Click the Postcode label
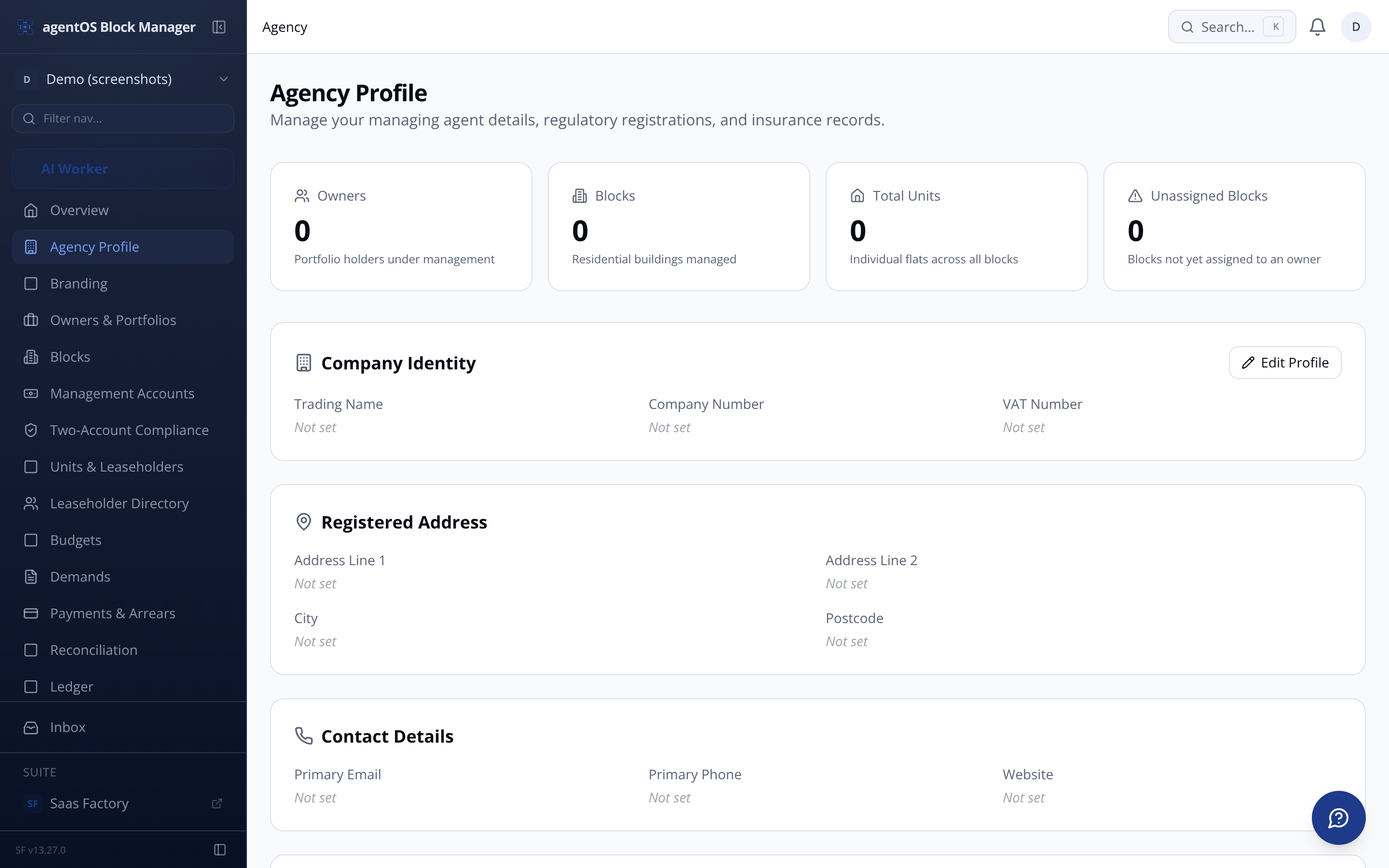This screenshot has width=1389, height=868. tap(854, 618)
